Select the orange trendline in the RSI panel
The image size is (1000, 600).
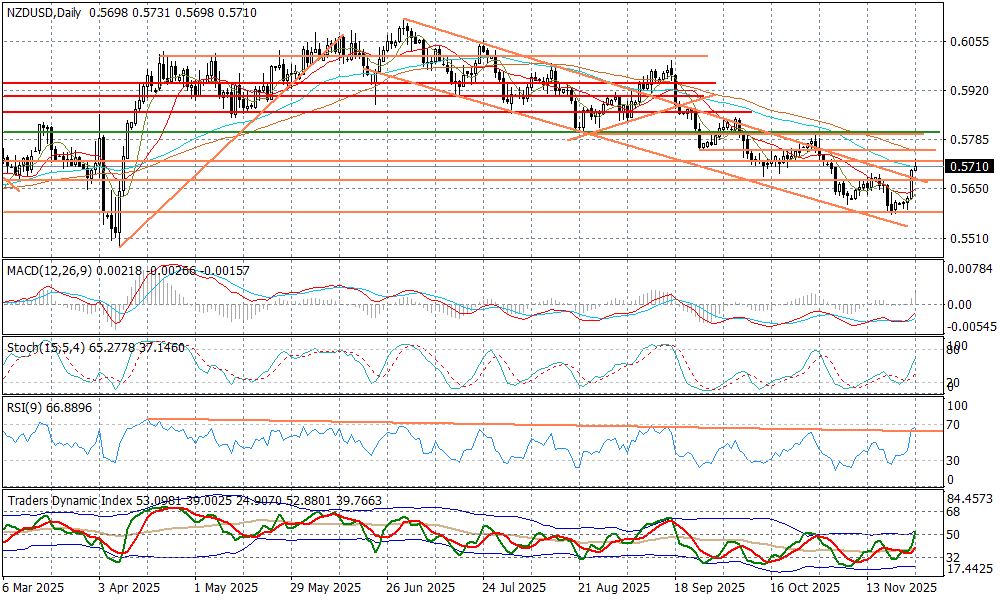coord(500,425)
